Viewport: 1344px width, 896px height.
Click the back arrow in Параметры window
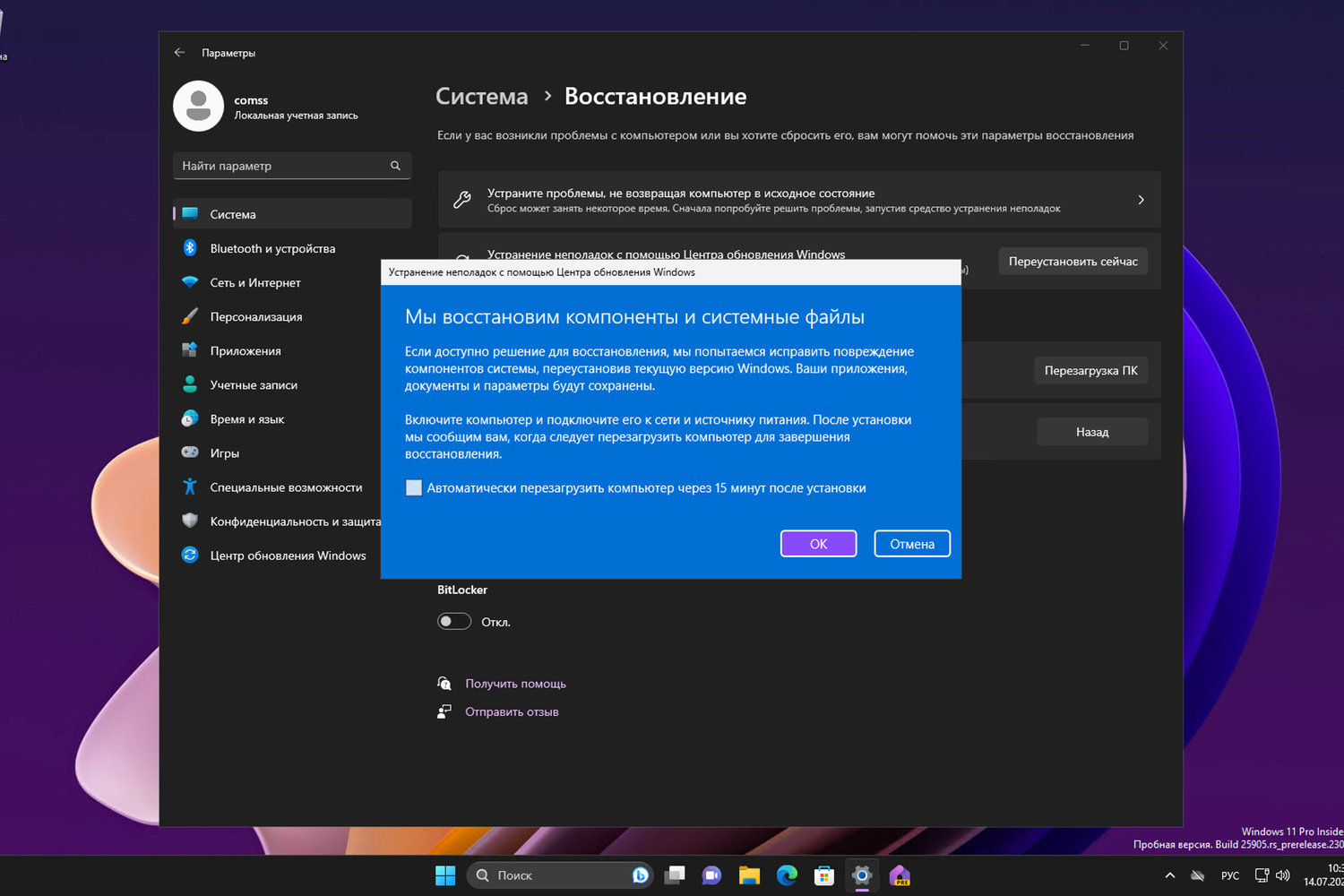[x=179, y=53]
